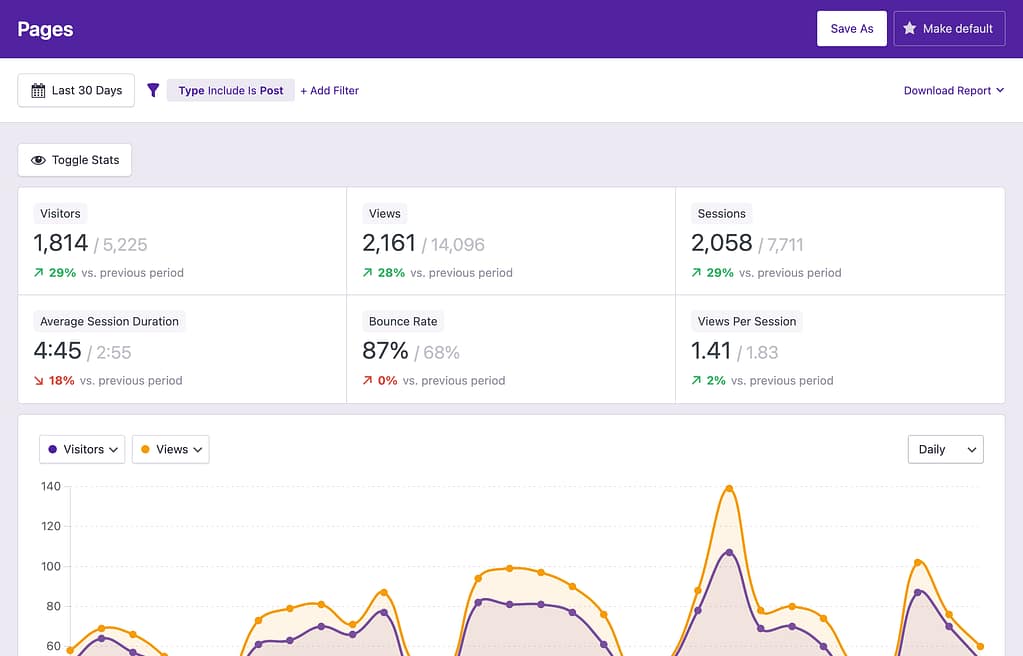This screenshot has height=656, width=1023.
Task: Click the Save As button
Action: [x=851, y=29]
